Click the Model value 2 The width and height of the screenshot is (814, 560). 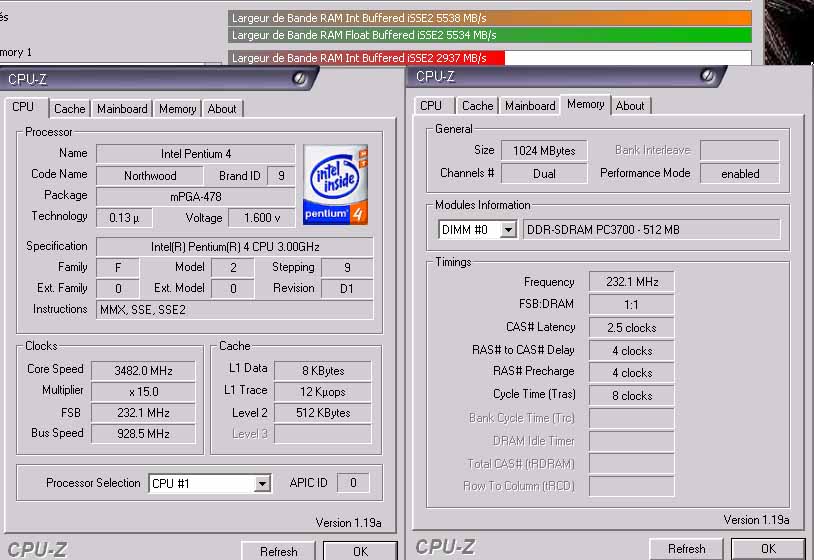coord(233,268)
